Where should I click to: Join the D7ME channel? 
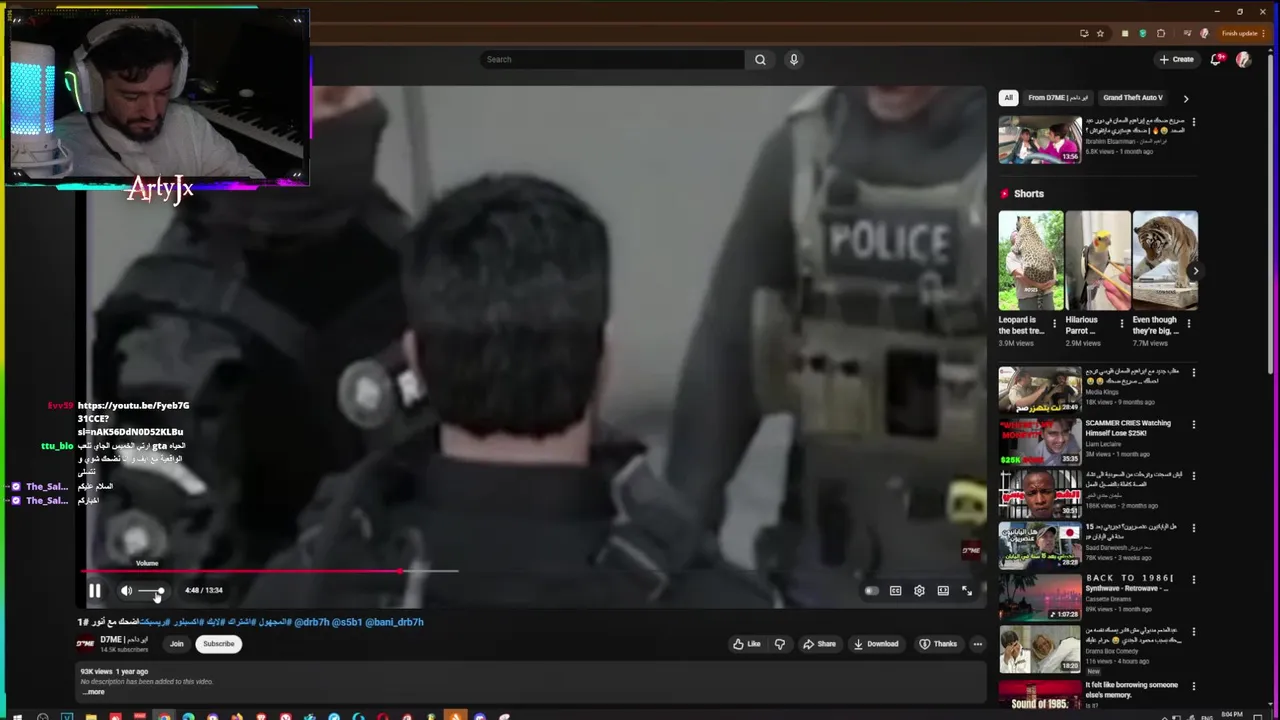point(177,644)
